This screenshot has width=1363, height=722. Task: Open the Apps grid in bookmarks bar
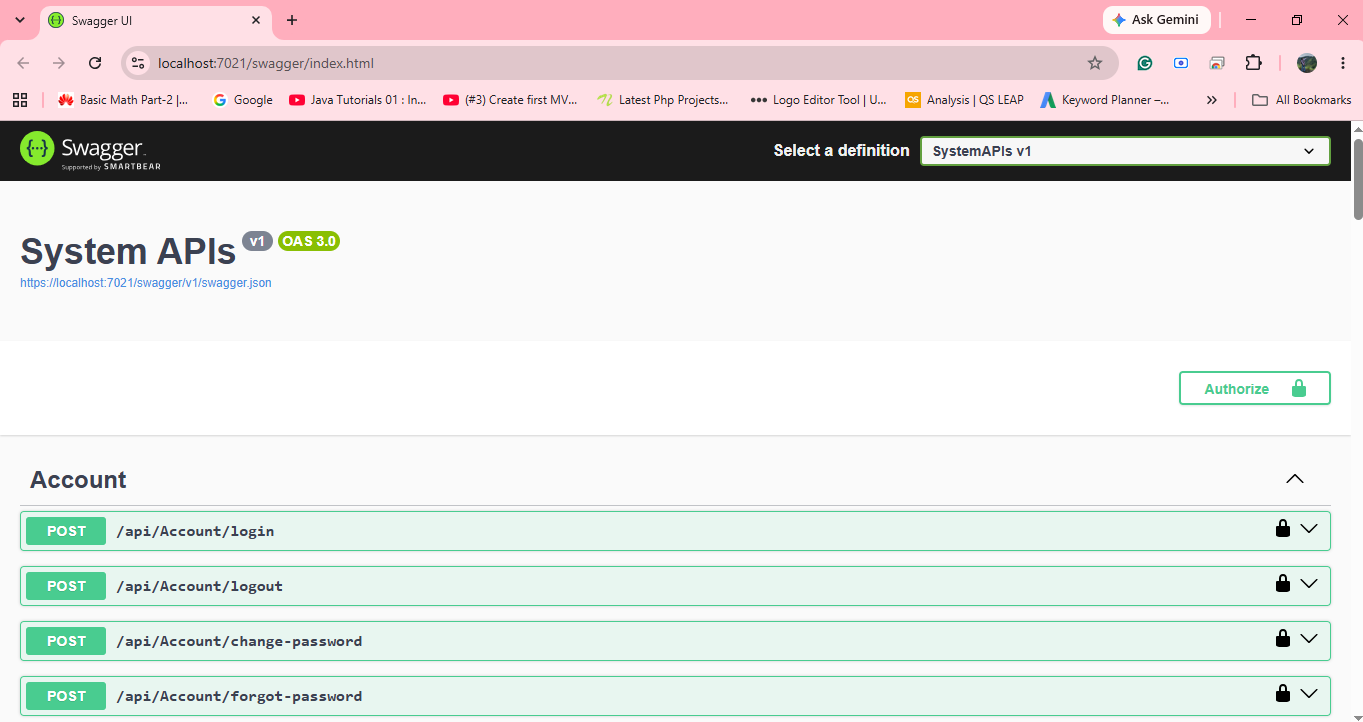[x=19, y=100]
